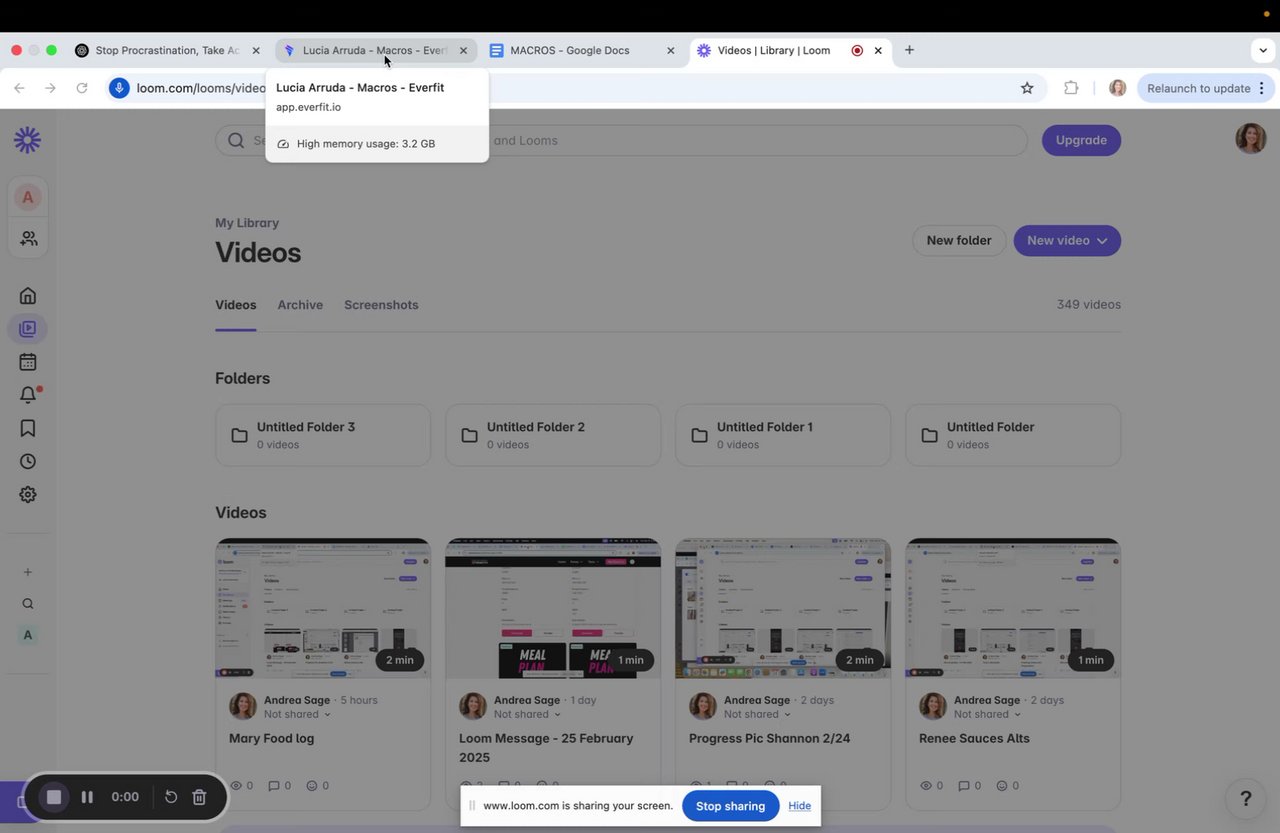1280x833 pixels.
Task: Expand the New video dropdown
Action: pos(1067,240)
